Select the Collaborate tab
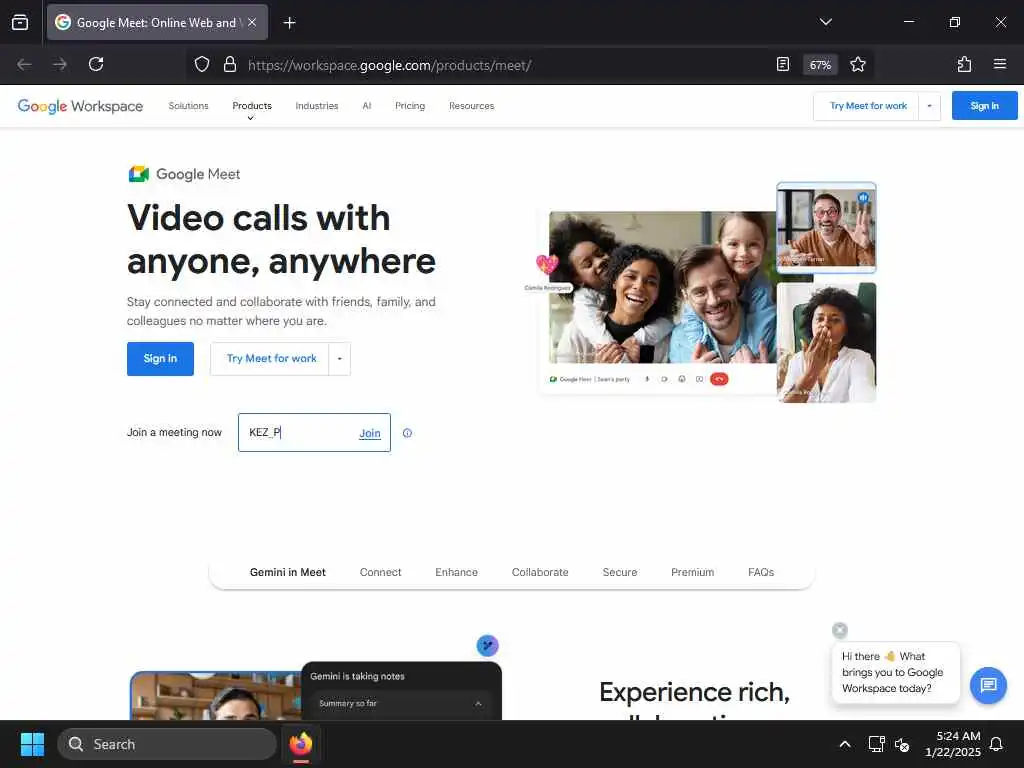Screen dimensions: 1024x768 click(x=540, y=572)
